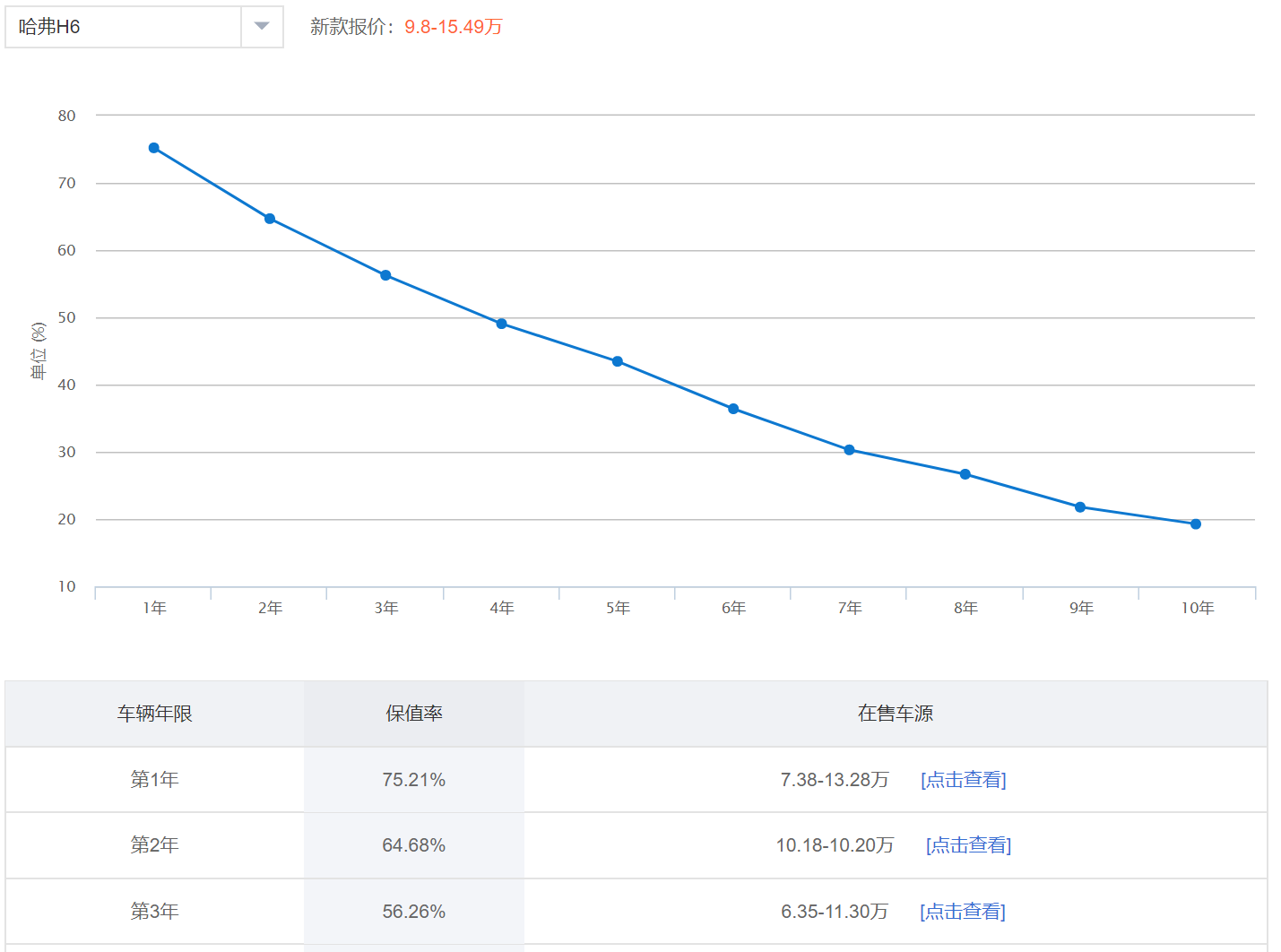This screenshot has width=1281, height=952.
Task: Click the 保值率 column header
Action: click(x=414, y=714)
